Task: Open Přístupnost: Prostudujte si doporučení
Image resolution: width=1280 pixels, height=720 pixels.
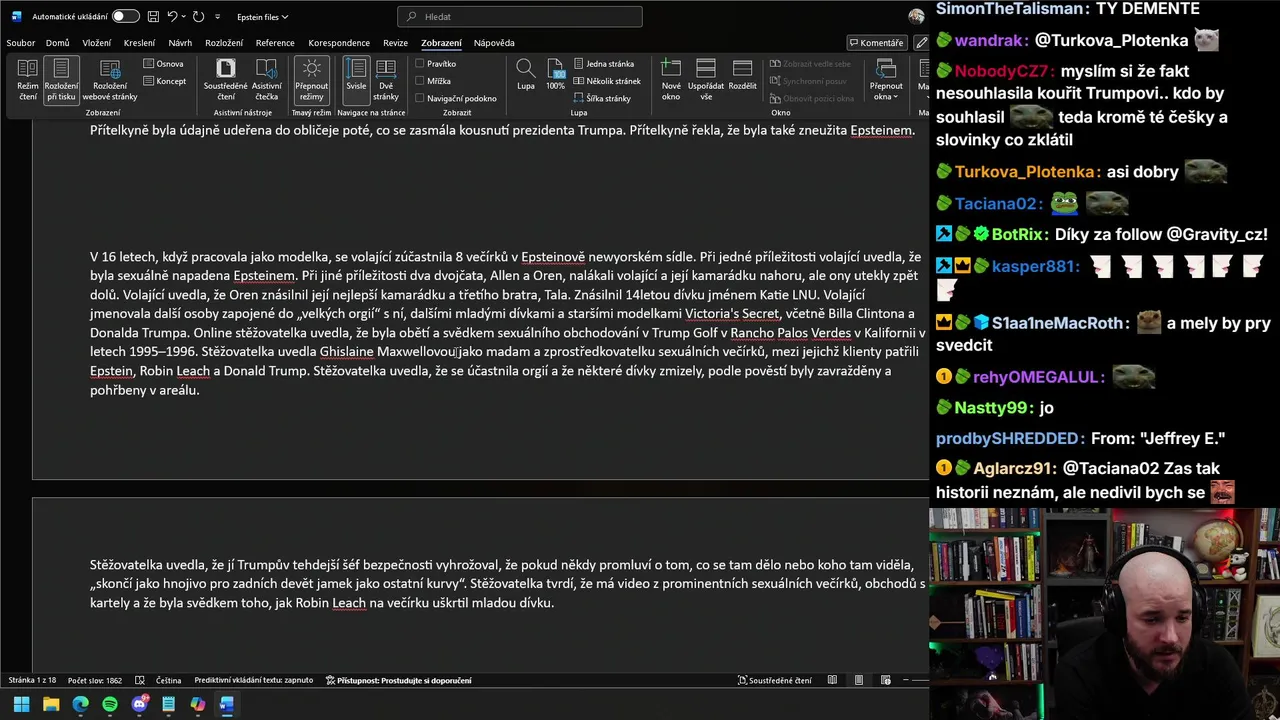Action: (399, 681)
